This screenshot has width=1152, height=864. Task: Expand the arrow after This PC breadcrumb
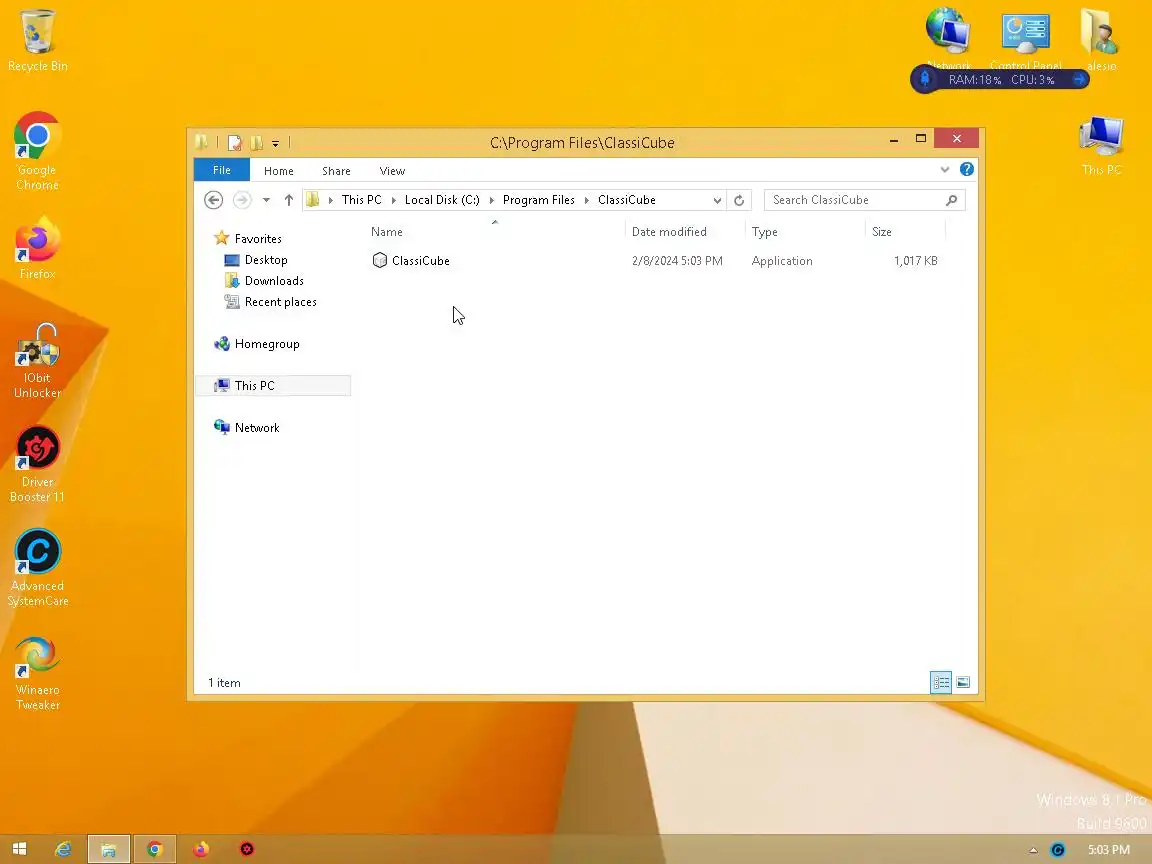point(394,200)
